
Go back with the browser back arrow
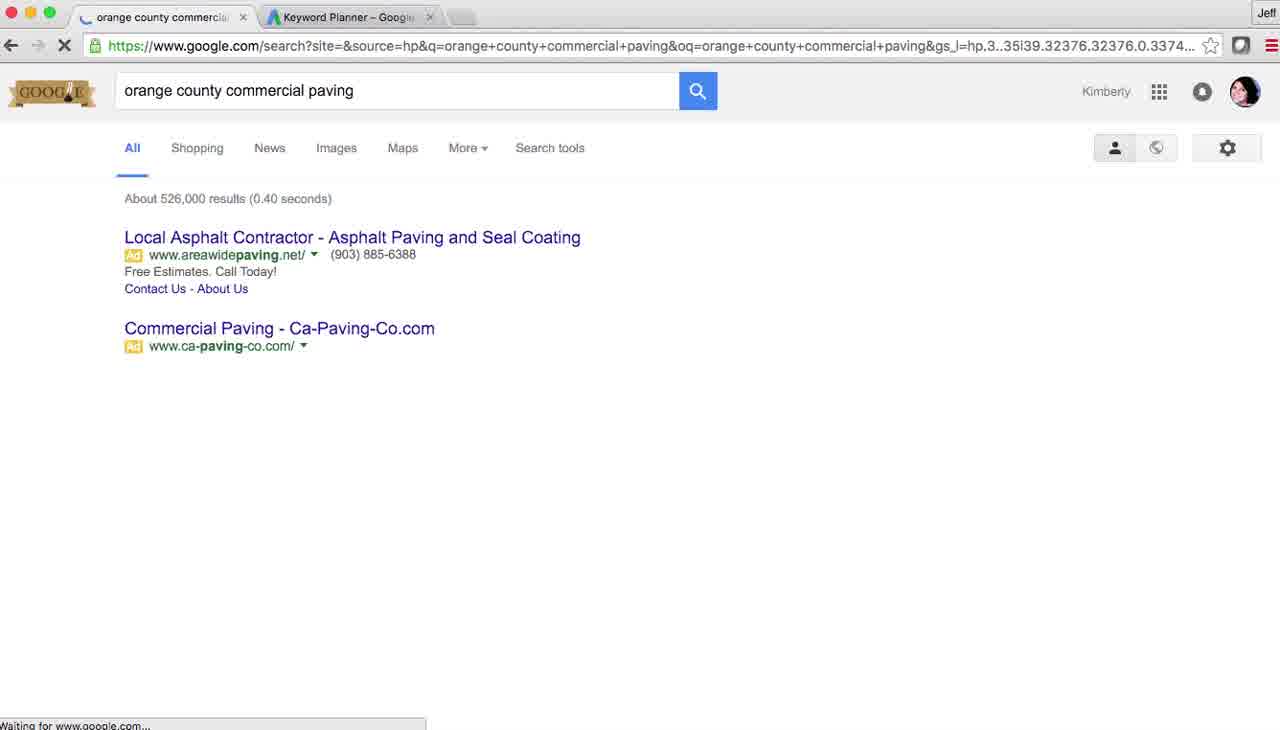11,45
